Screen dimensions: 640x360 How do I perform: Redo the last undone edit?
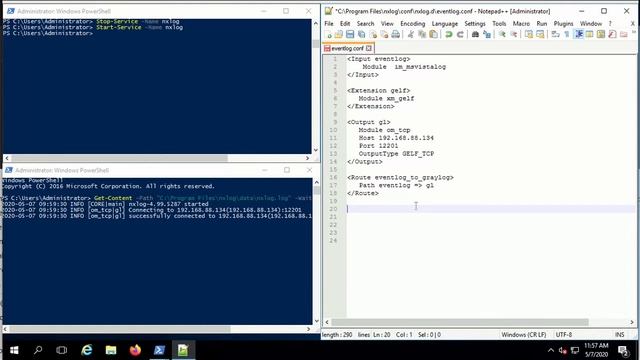coord(460,35)
